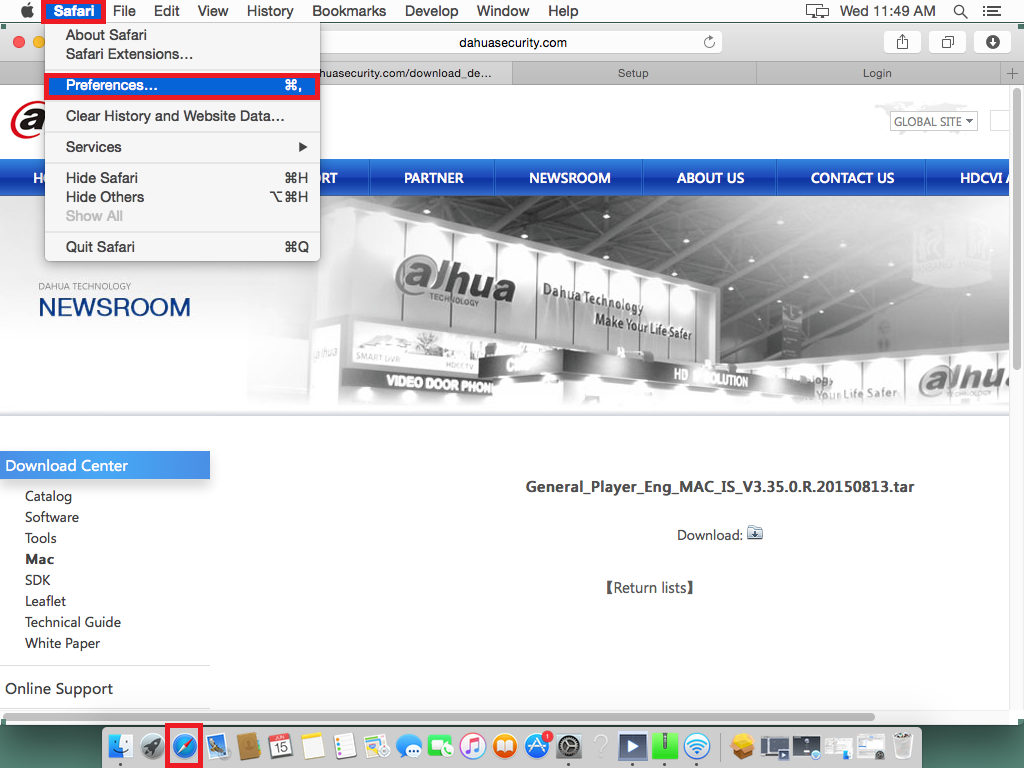Open Contacts in the Dock
The width and height of the screenshot is (1024, 768).
(x=249, y=746)
